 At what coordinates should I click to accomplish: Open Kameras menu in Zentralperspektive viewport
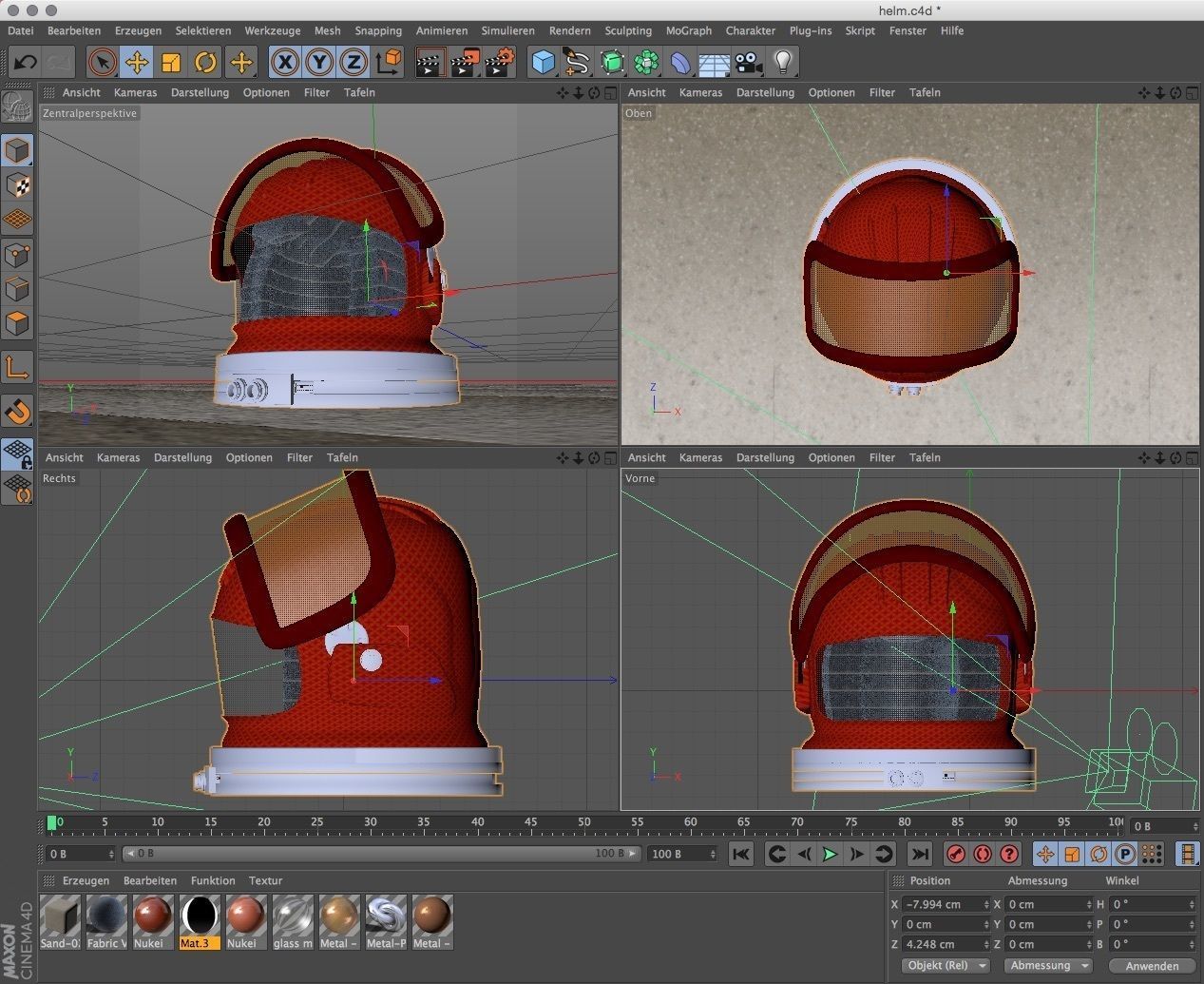(x=135, y=92)
